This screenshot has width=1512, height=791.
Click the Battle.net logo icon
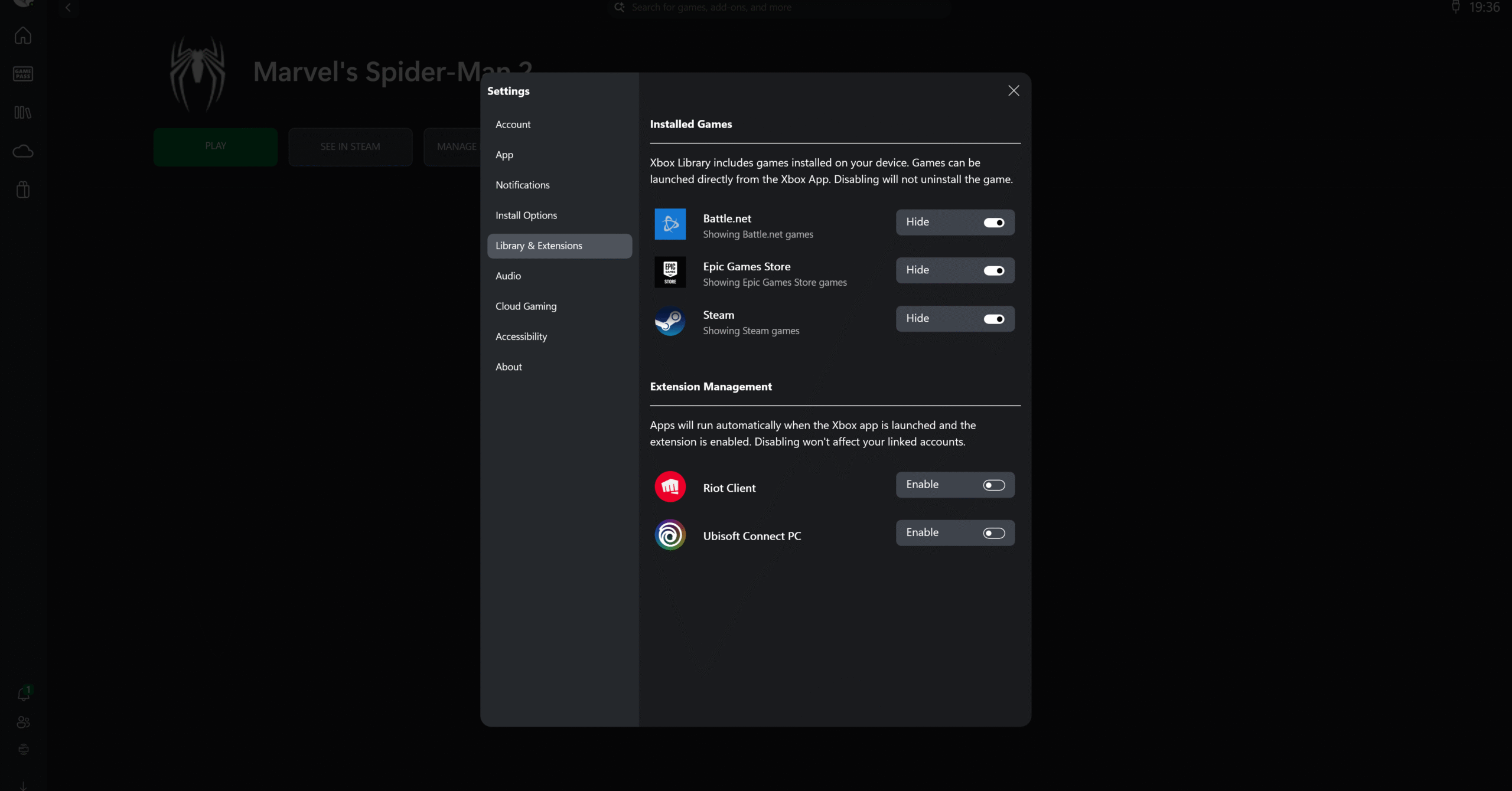click(x=670, y=224)
